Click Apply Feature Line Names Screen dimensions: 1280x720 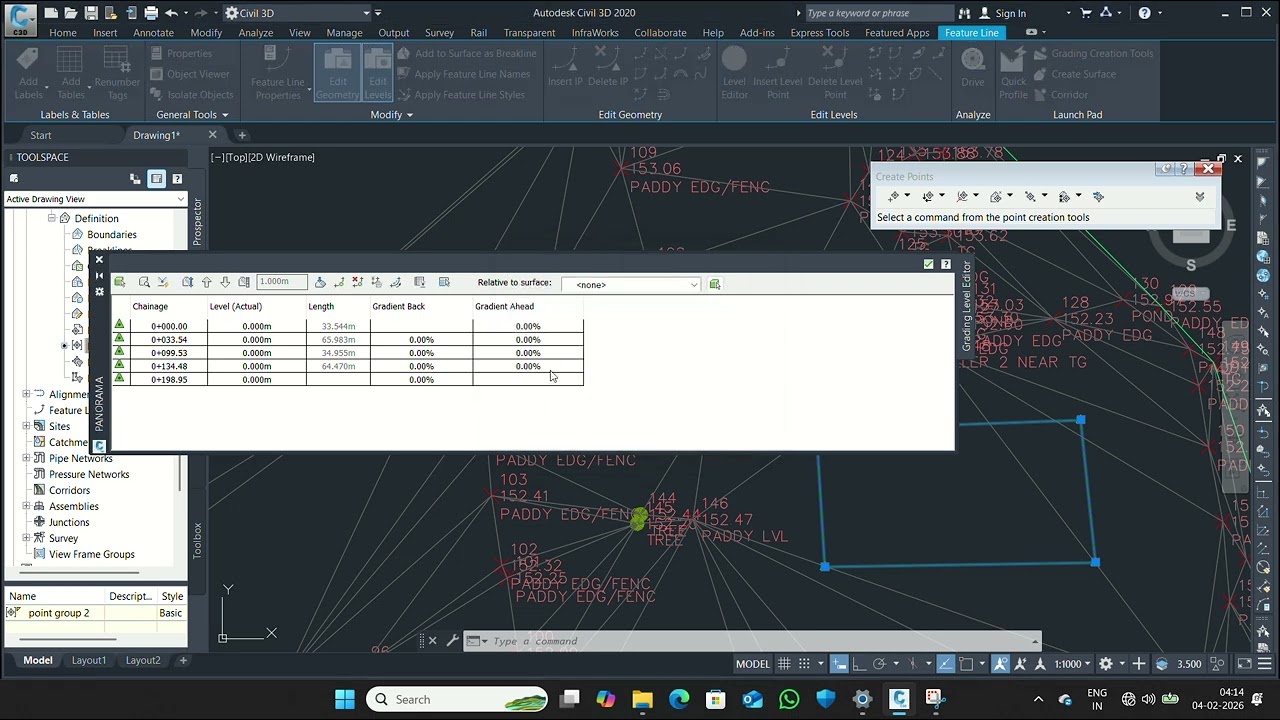click(x=464, y=74)
